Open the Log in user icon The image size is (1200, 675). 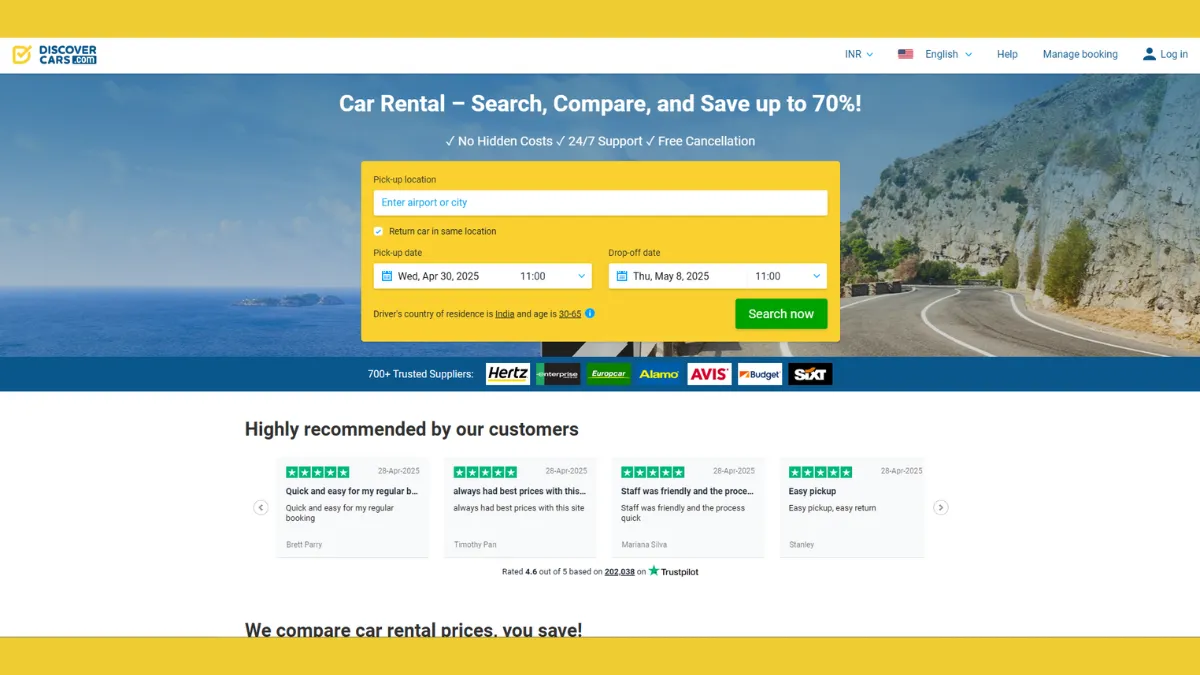point(1149,54)
